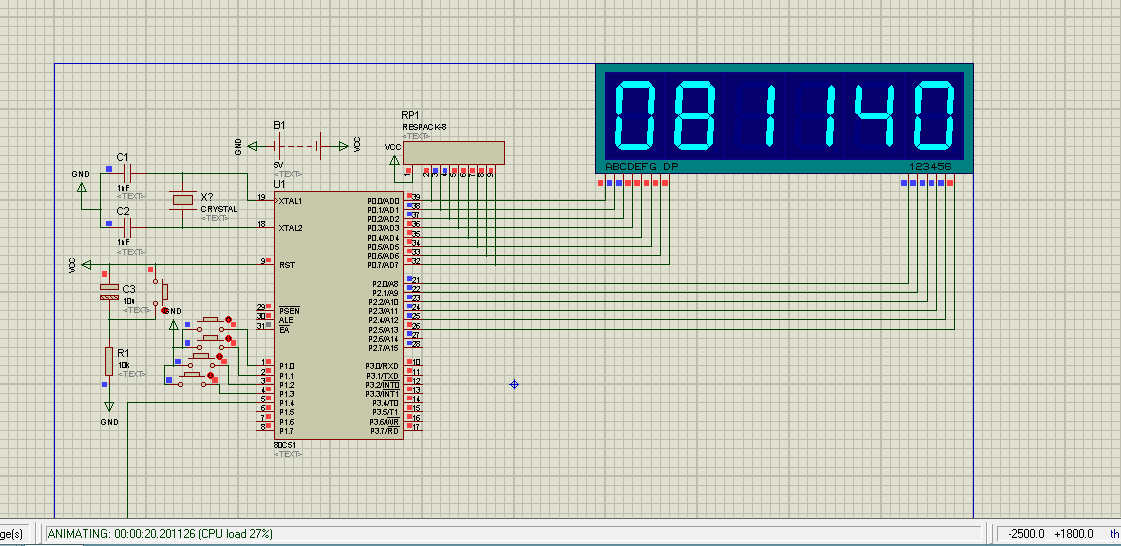
Task: Click the first digit 0 on the display
Action: [x=635, y=116]
